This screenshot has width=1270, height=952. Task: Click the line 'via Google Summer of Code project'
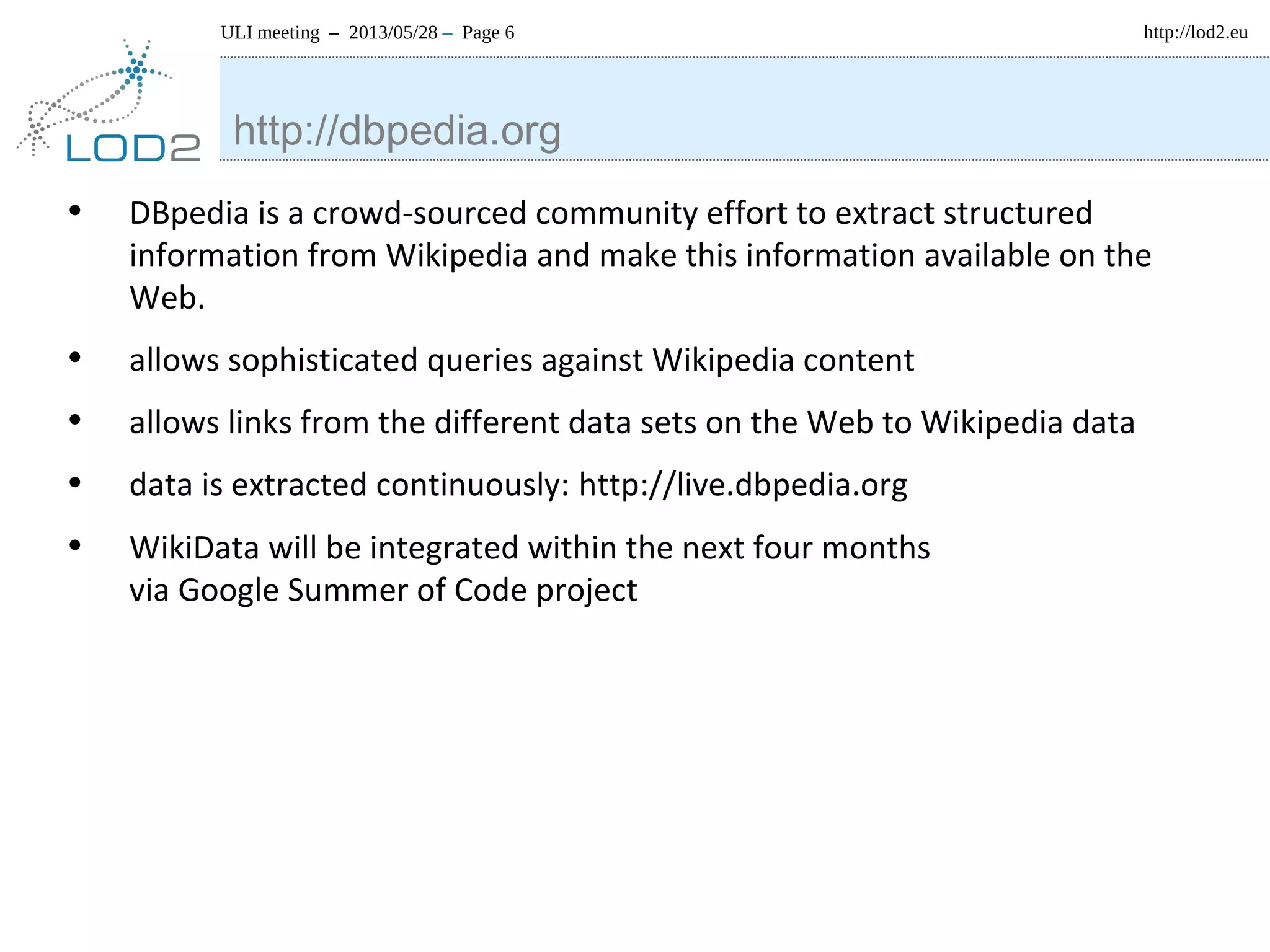coord(383,591)
